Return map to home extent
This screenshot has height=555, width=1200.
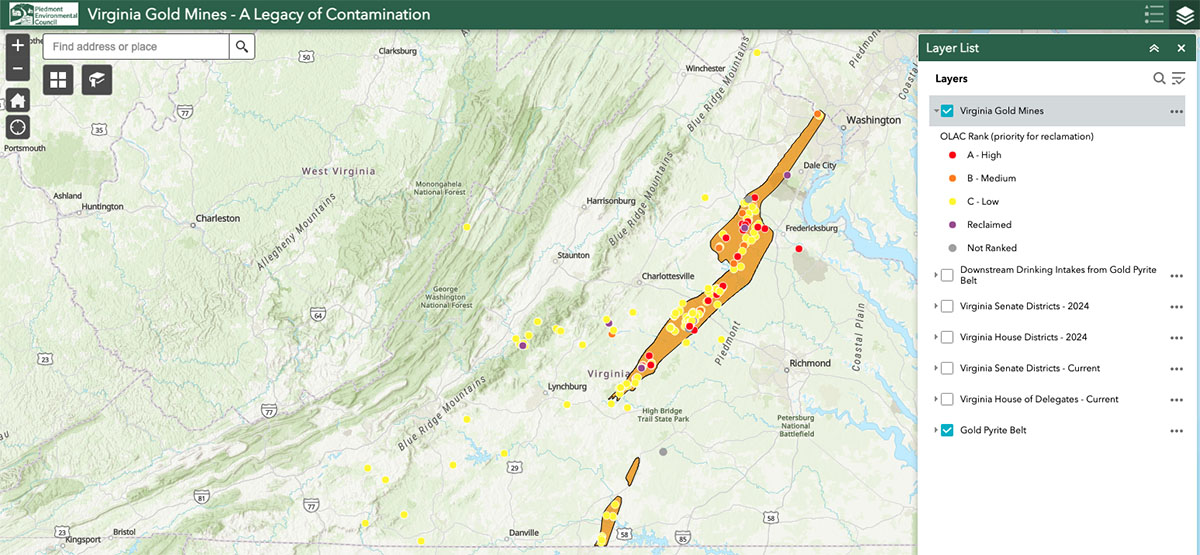[18, 100]
